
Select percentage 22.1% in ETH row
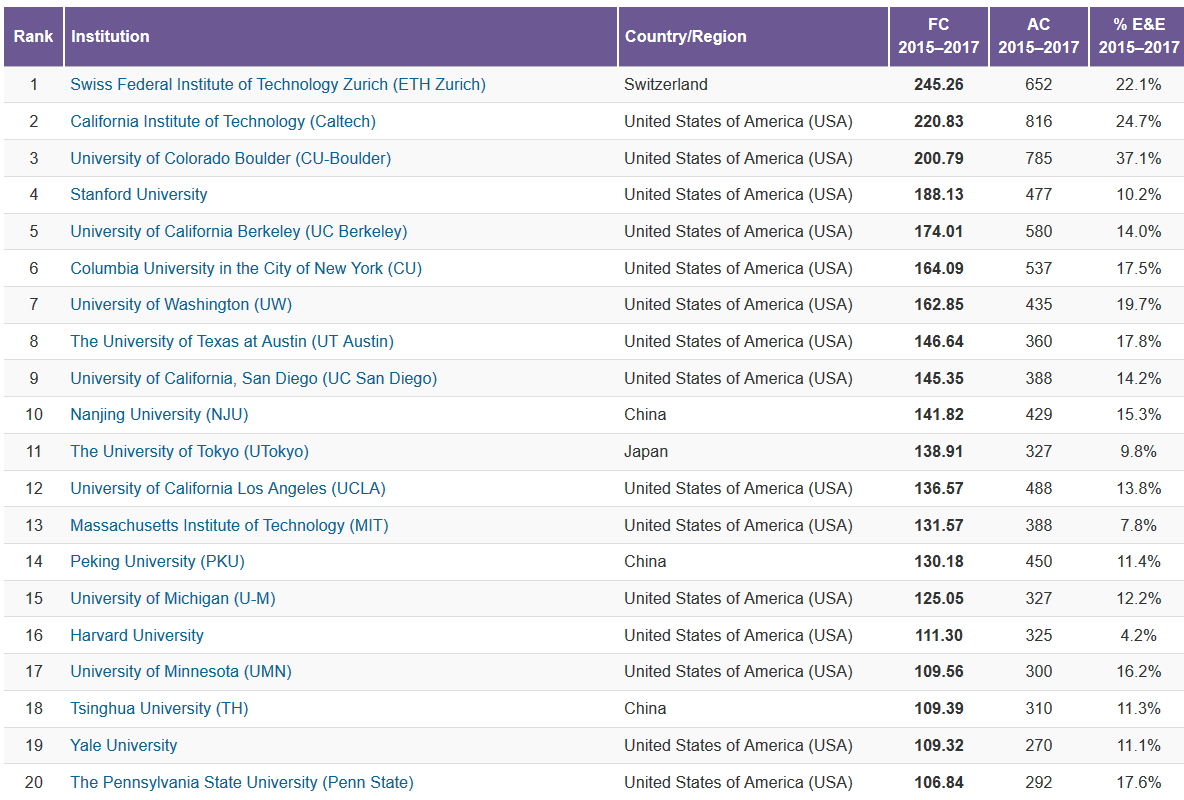click(x=1139, y=85)
